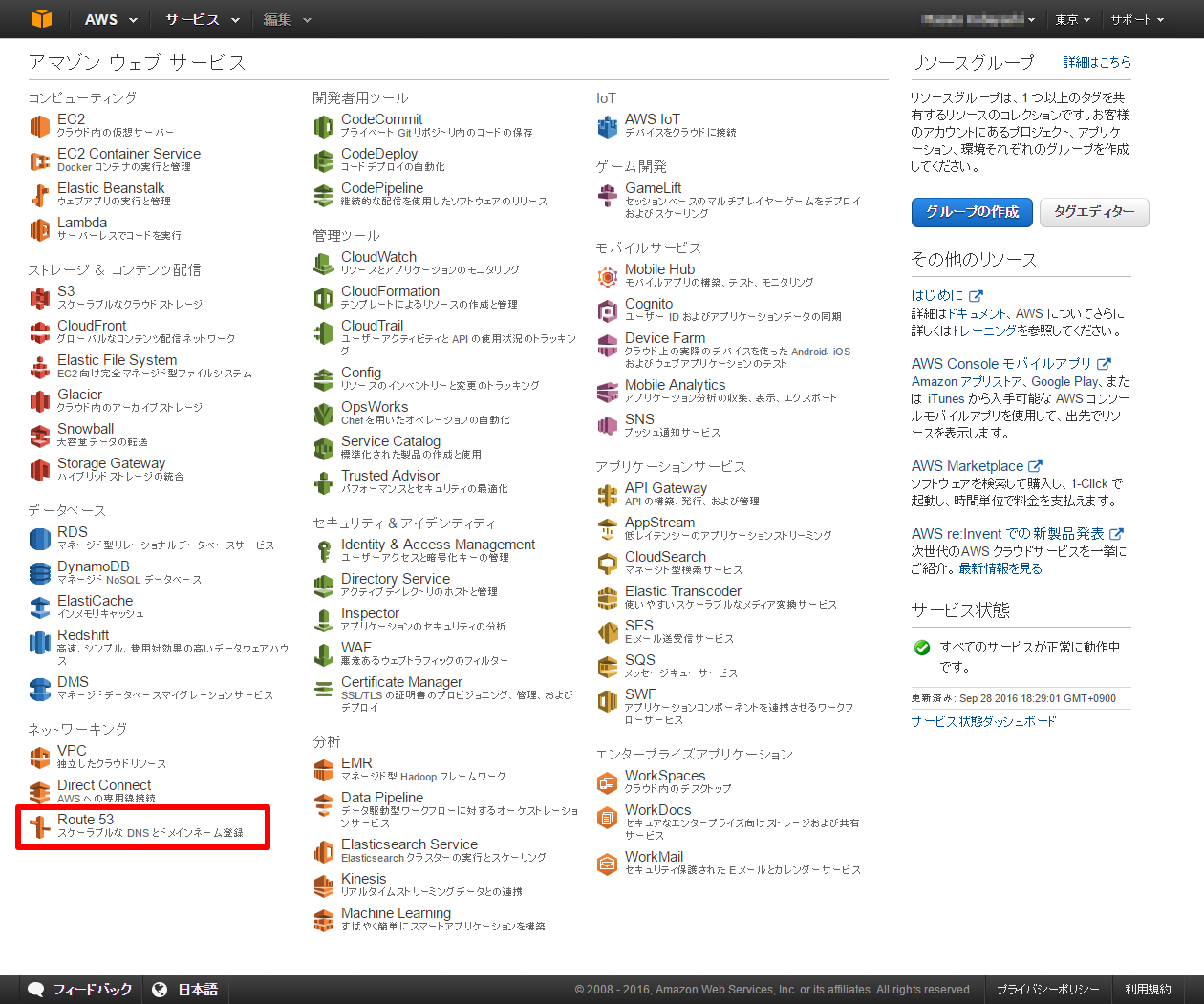Viewport: 1204px width, 1004px height.
Task: Open the AWS Marketplace link
Action: [977, 466]
